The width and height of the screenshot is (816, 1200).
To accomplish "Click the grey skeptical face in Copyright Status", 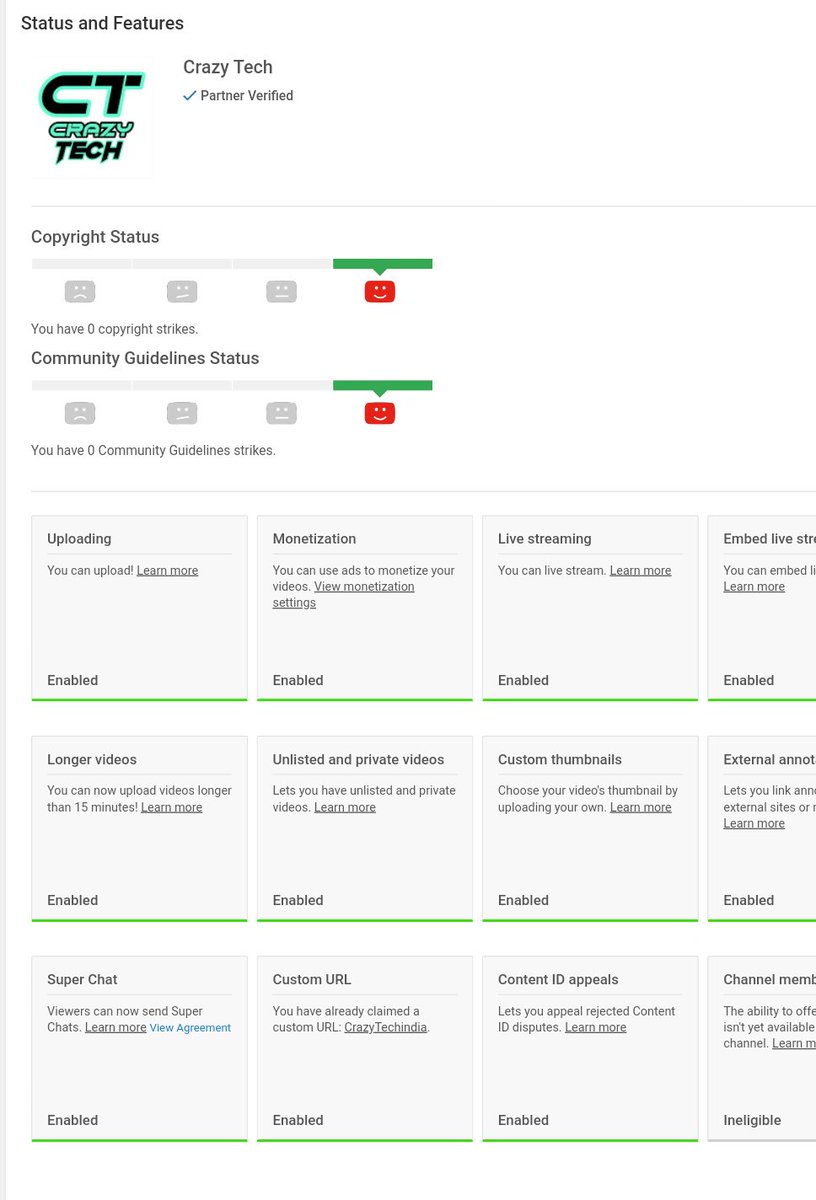I will [181, 291].
